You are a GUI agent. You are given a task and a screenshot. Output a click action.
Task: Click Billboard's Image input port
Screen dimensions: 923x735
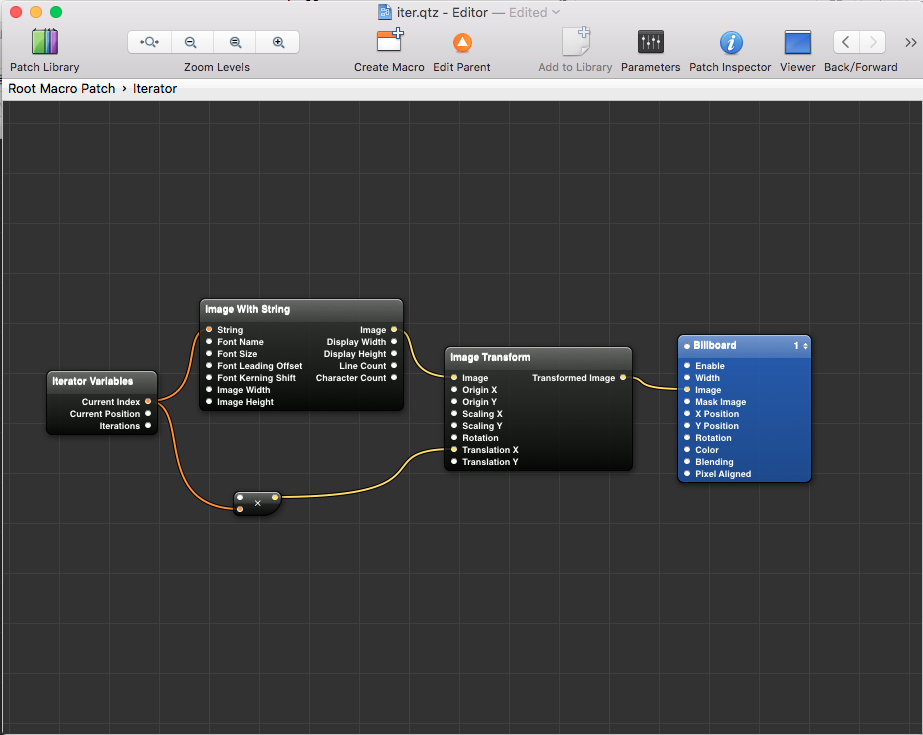coord(687,390)
